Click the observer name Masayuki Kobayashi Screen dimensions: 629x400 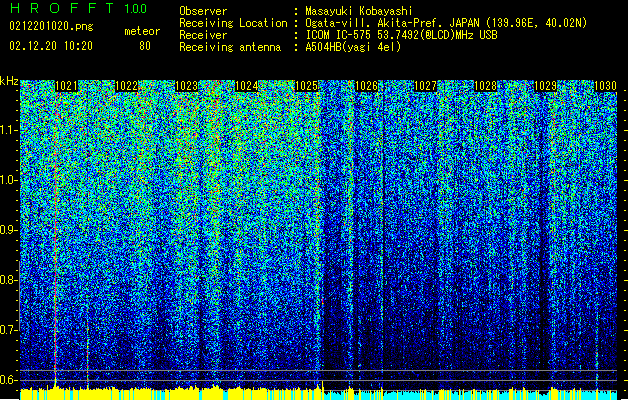click(359, 11)
